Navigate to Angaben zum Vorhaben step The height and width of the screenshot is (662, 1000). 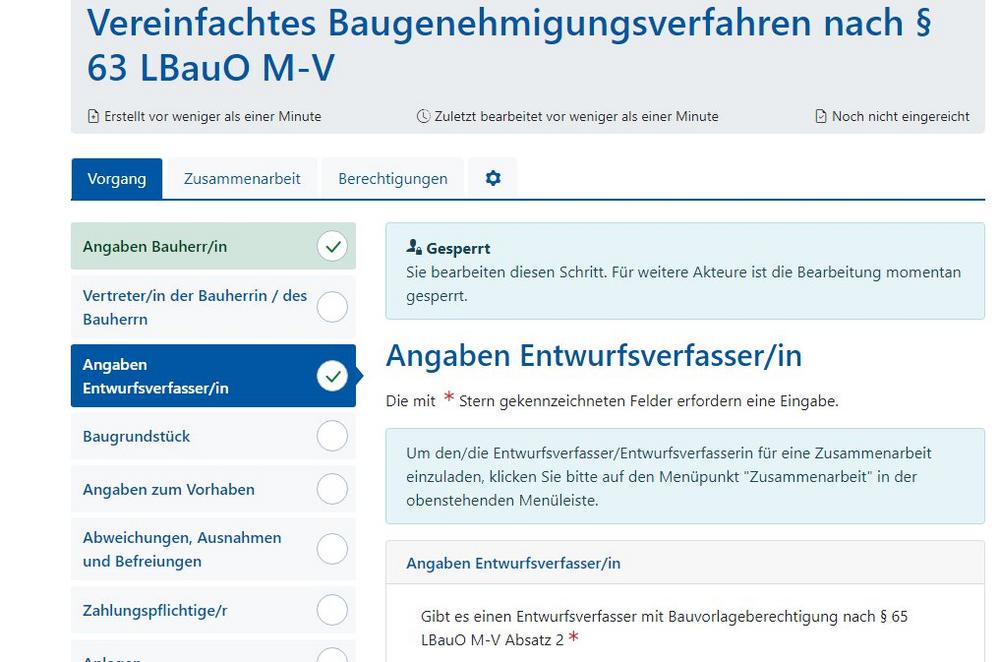coord(168,489)
